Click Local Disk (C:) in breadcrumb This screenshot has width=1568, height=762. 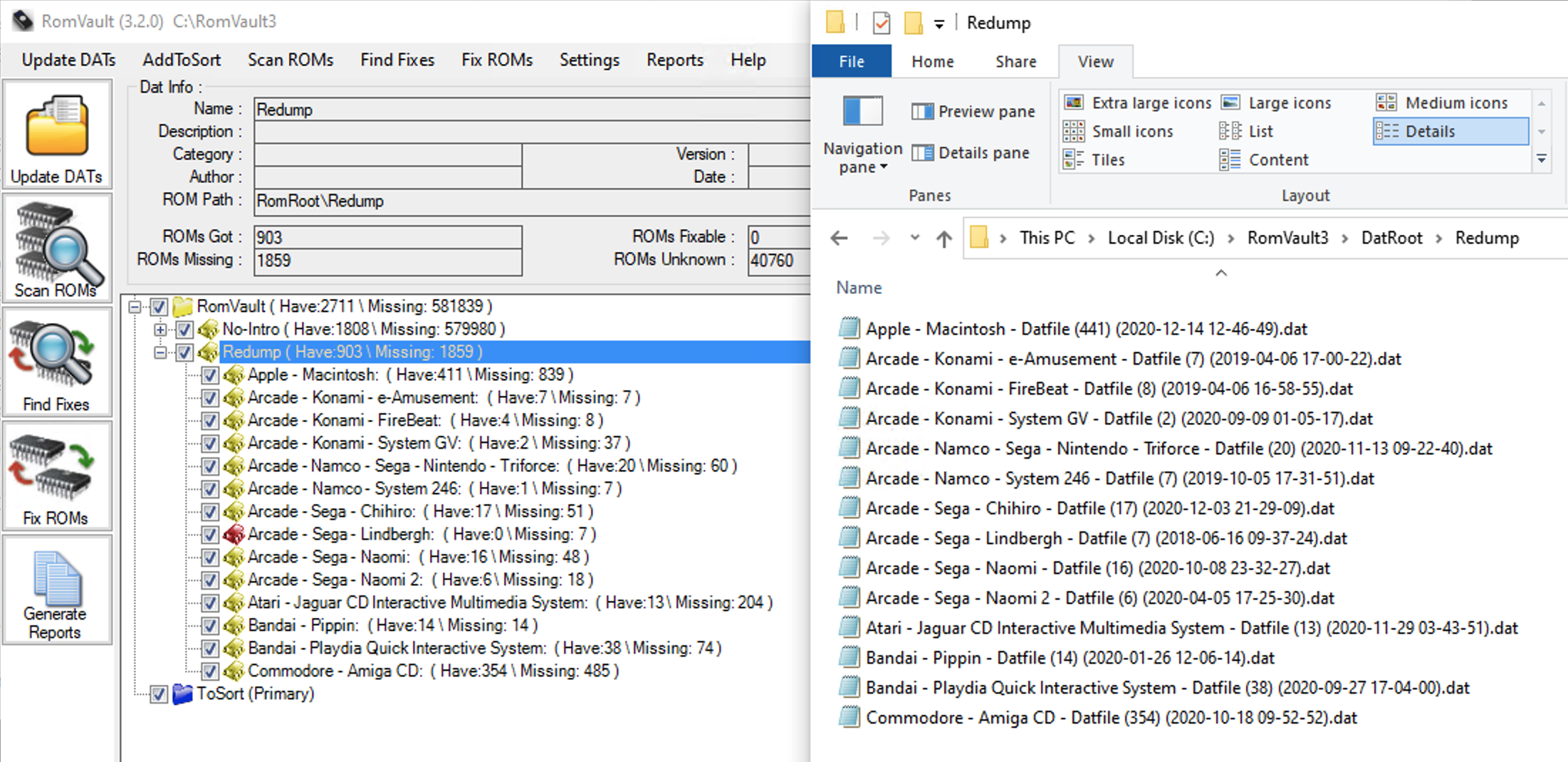[1161, 238]
